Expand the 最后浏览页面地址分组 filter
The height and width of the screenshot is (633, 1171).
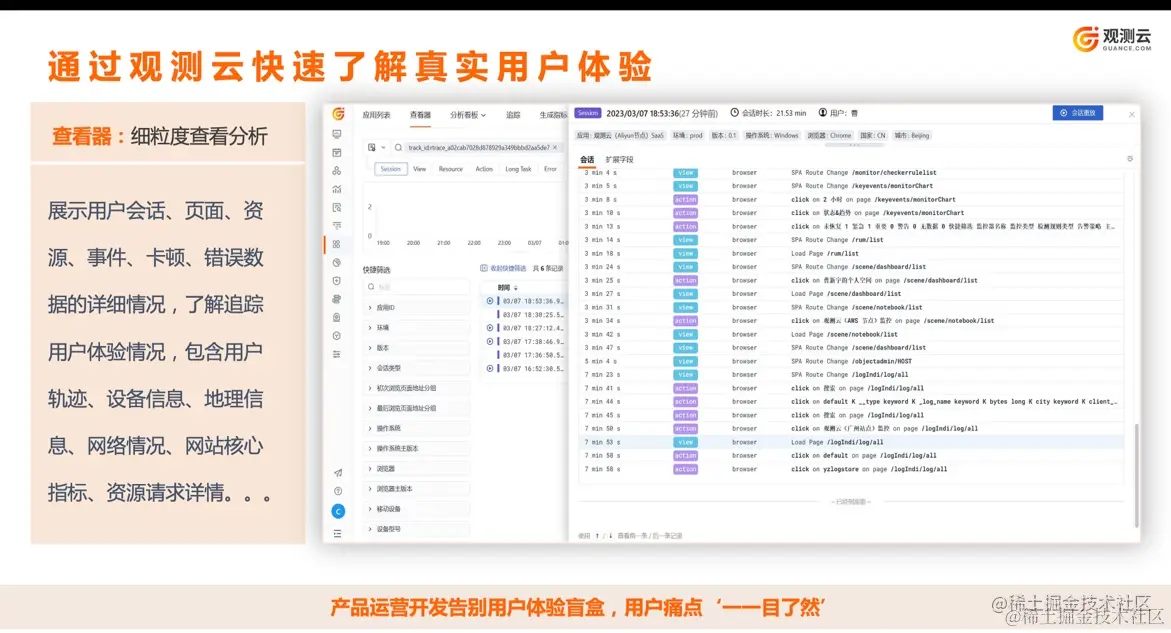(x=418, y=408)
